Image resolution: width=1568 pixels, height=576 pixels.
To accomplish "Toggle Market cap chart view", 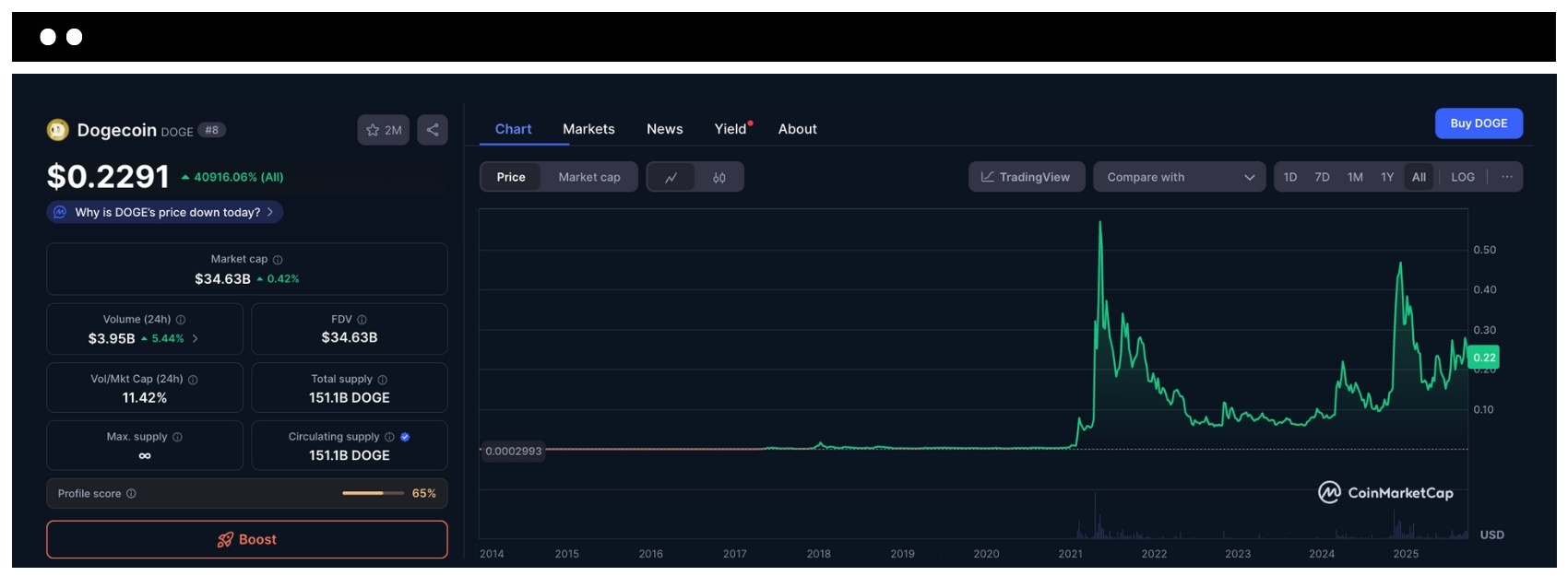I will click(x=589, y=177).
